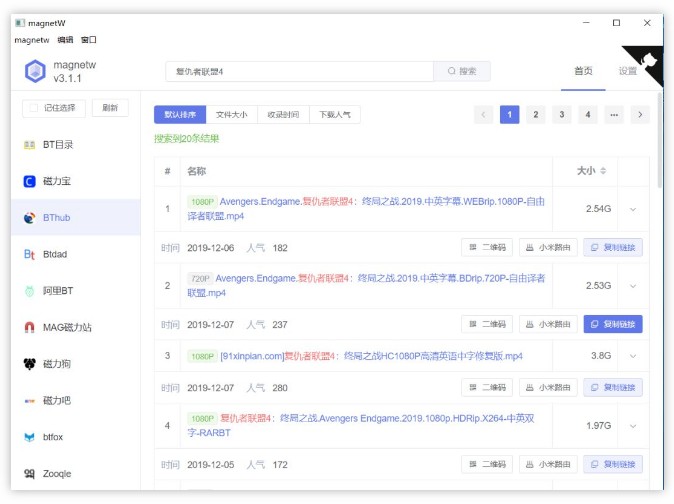The image size is (674, 504).
Task: Go to results page 3
Action: tap(562, 115)
